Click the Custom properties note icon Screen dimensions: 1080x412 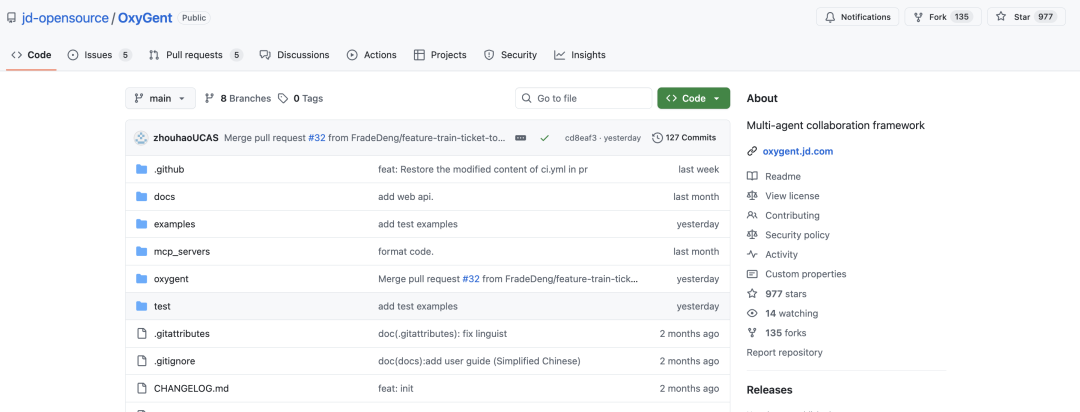click(752, 274)
